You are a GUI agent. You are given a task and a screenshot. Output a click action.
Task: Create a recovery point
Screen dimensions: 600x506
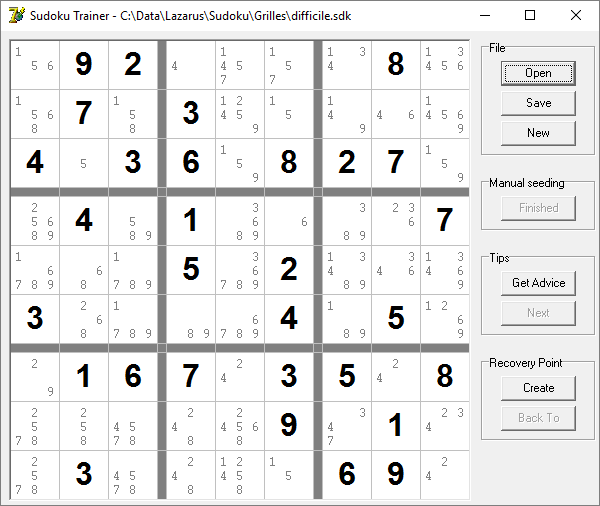click(538, 388)
